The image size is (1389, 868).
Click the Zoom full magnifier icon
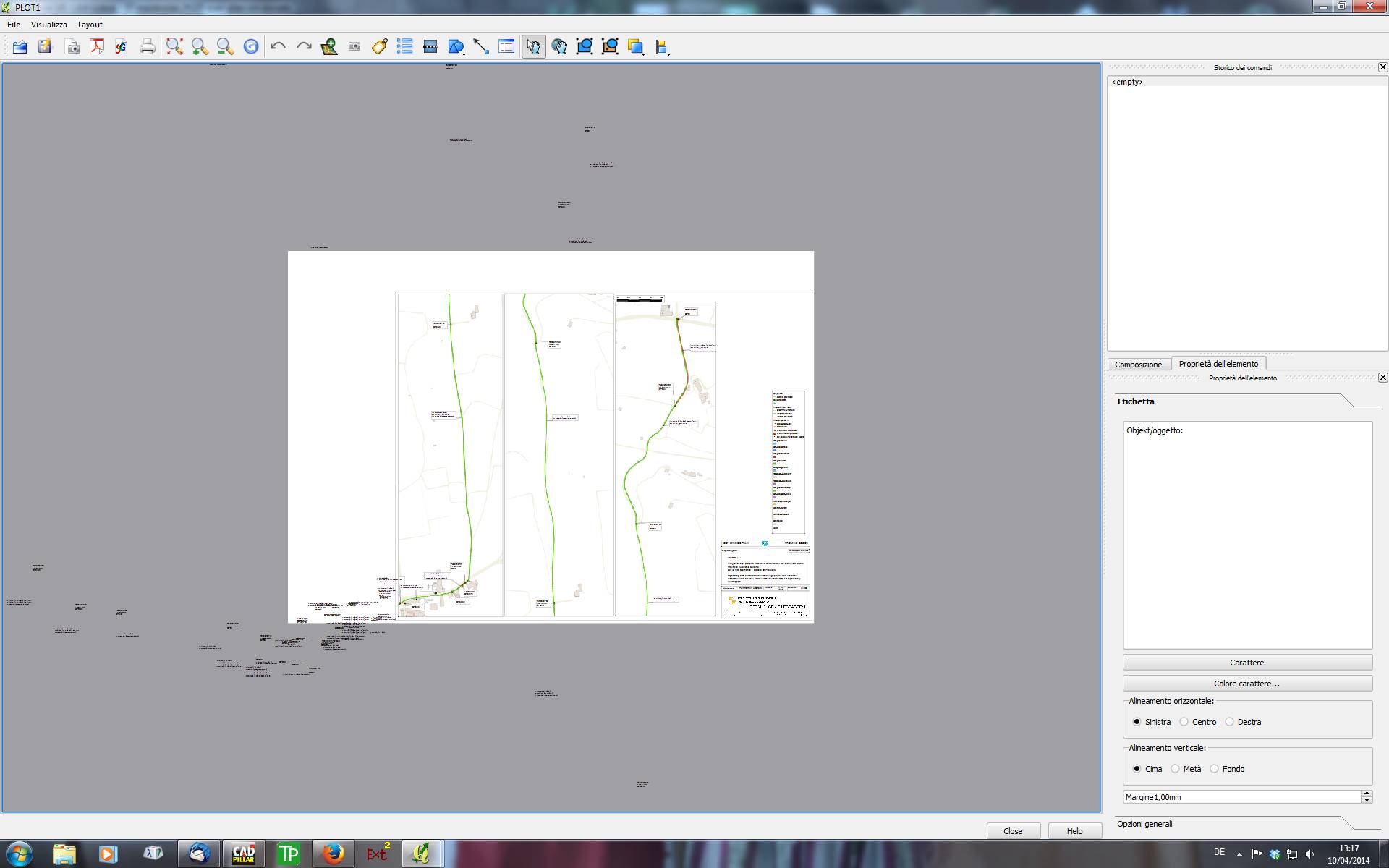coord(174,47)
